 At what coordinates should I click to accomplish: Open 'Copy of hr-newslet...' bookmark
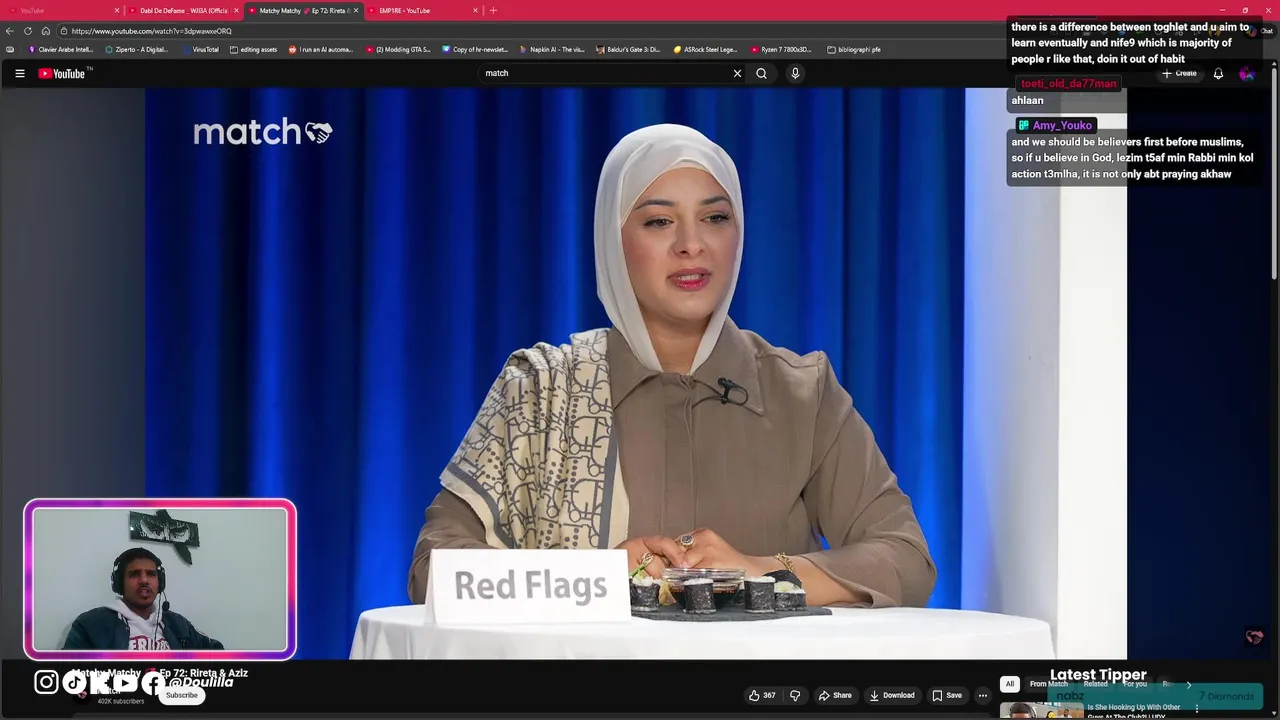point(475,49)
